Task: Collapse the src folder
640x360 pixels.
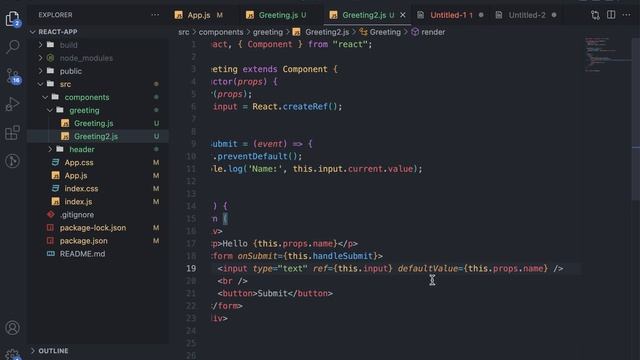Action: tap(65, 84)
